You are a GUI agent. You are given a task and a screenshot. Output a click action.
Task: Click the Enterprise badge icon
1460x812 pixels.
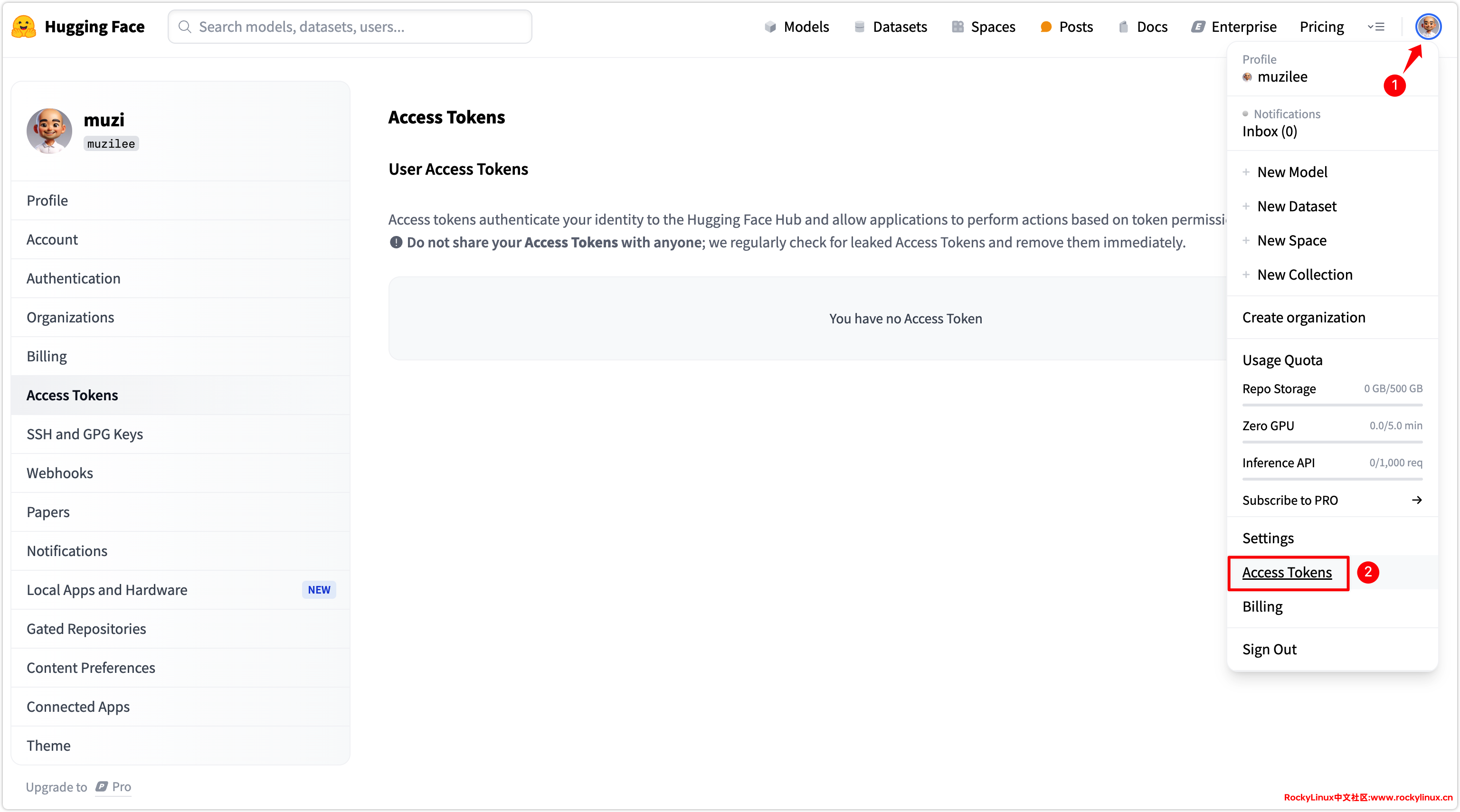[1197, 27]
